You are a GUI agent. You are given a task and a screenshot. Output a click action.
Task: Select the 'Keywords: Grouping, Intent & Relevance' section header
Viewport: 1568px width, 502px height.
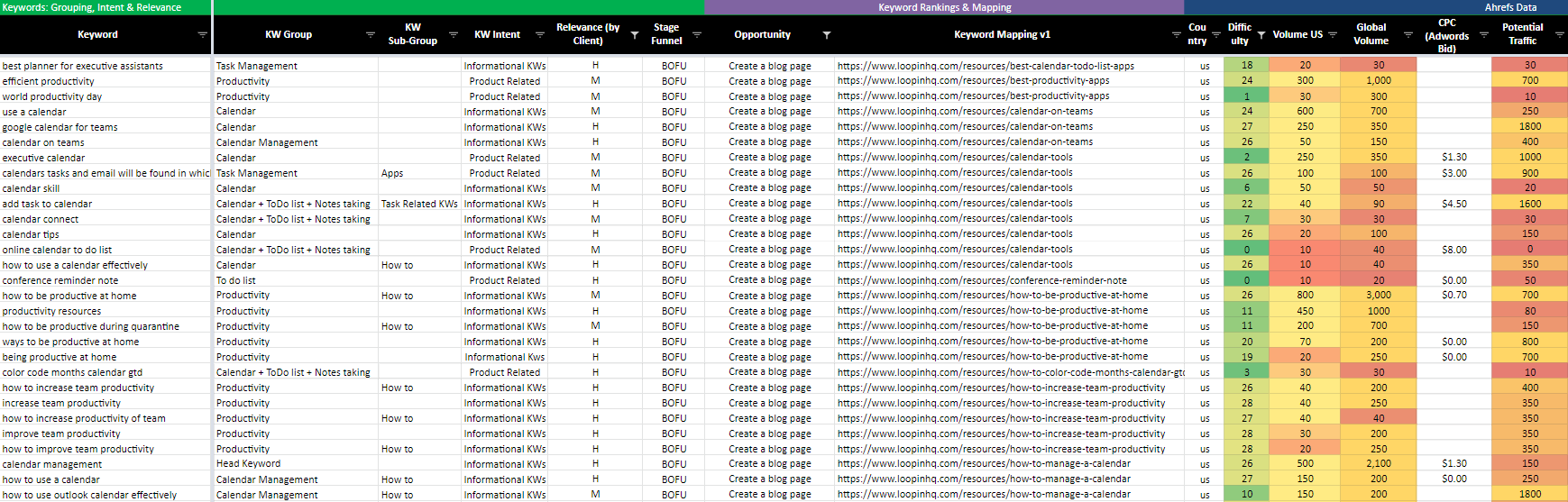point(105,7)
